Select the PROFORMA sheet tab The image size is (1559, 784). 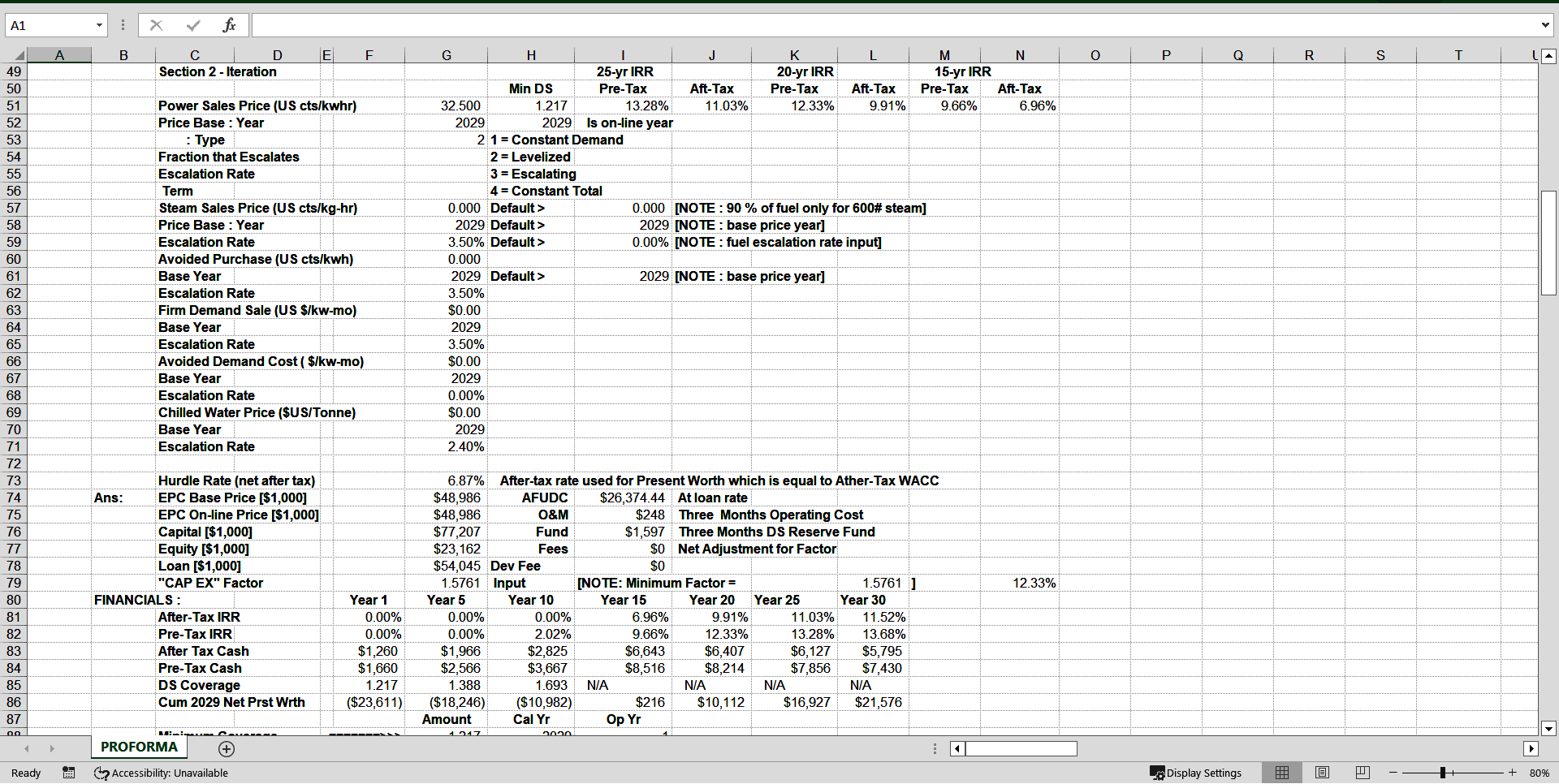[138, 747]
